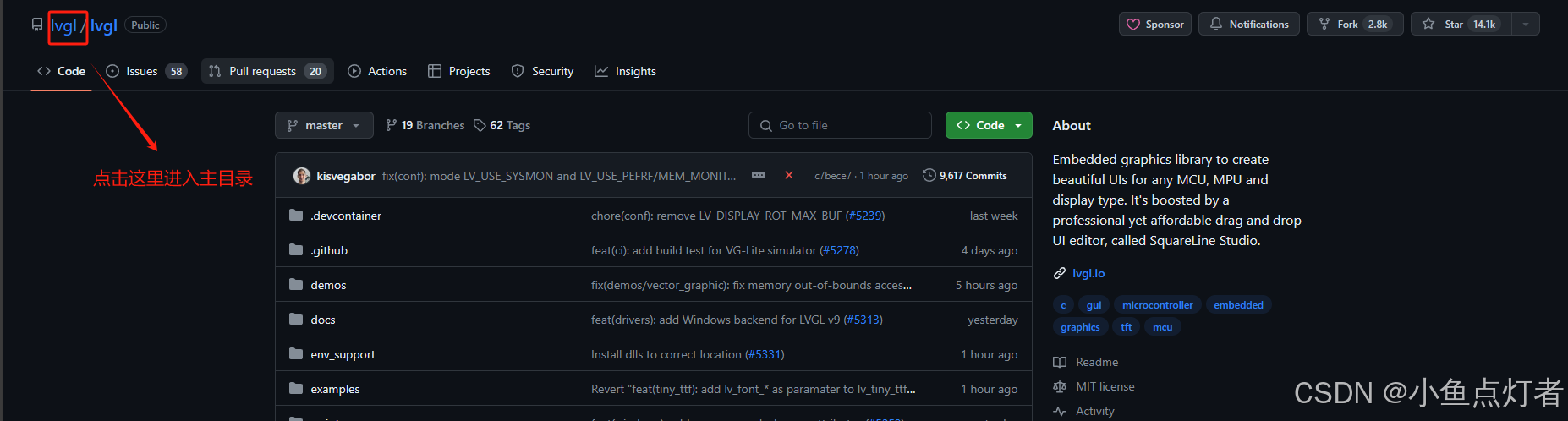Open the Activity link

coord(1084,411)
